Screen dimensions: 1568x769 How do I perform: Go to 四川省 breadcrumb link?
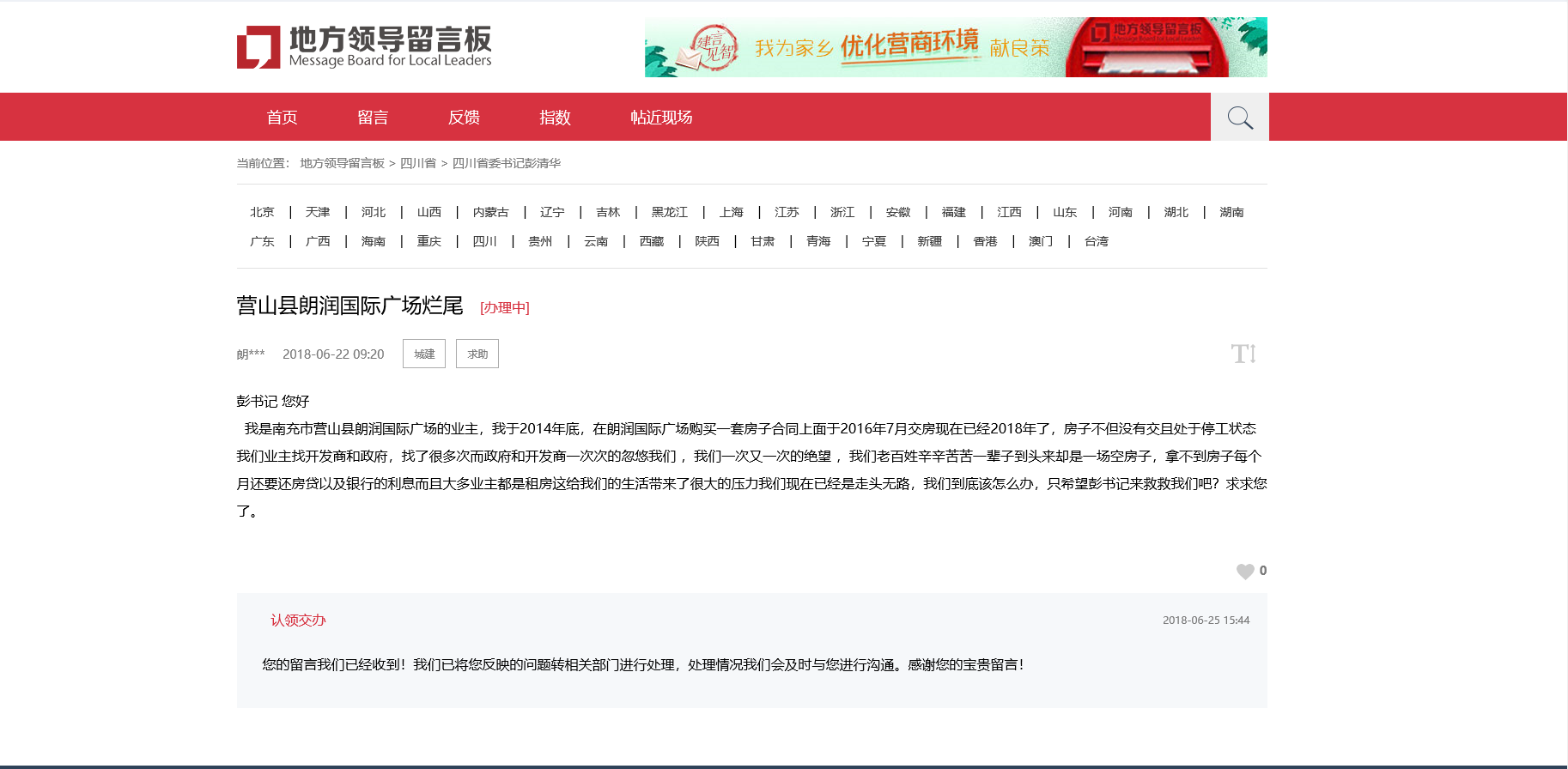[418, 163]
